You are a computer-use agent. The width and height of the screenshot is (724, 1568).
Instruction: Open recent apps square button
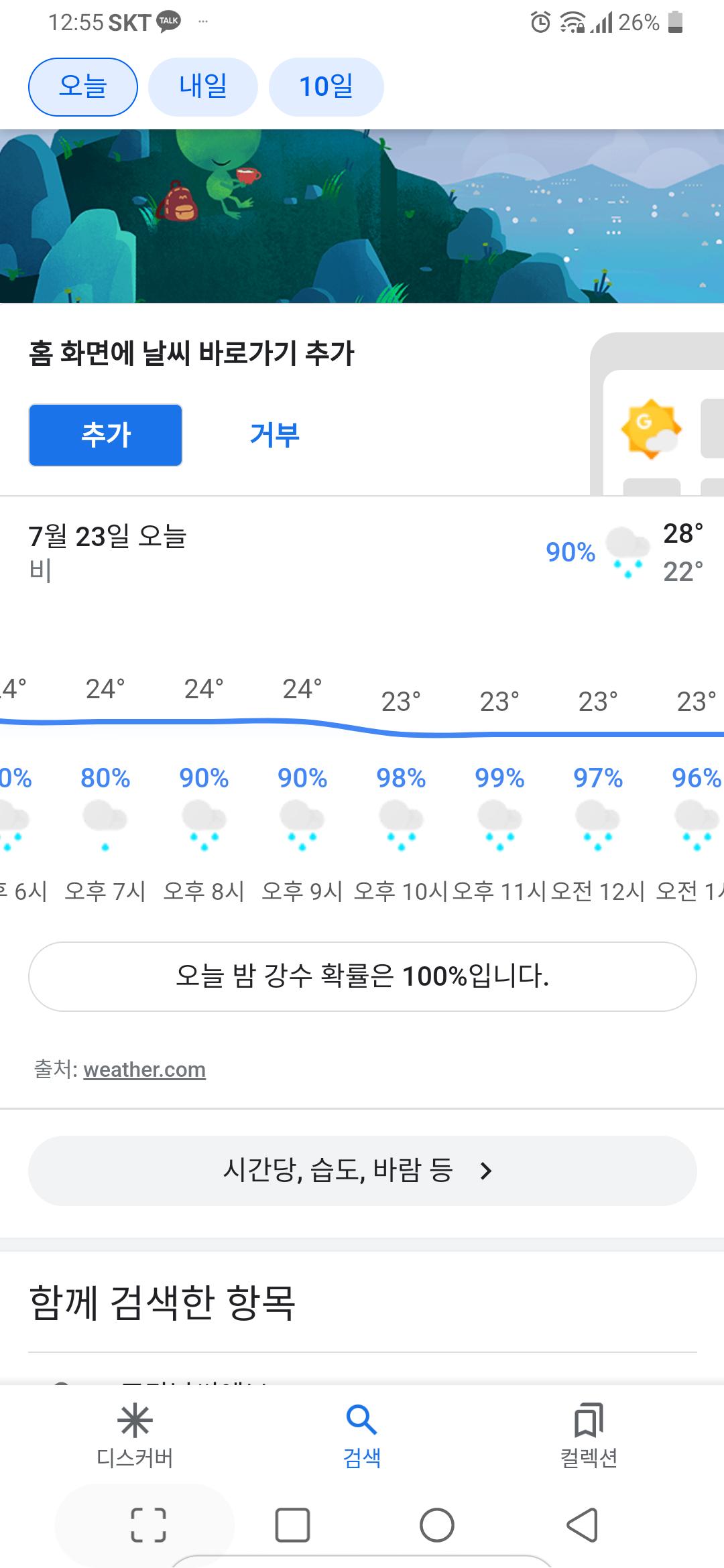pyautogui.click(x=292, y=1526)
